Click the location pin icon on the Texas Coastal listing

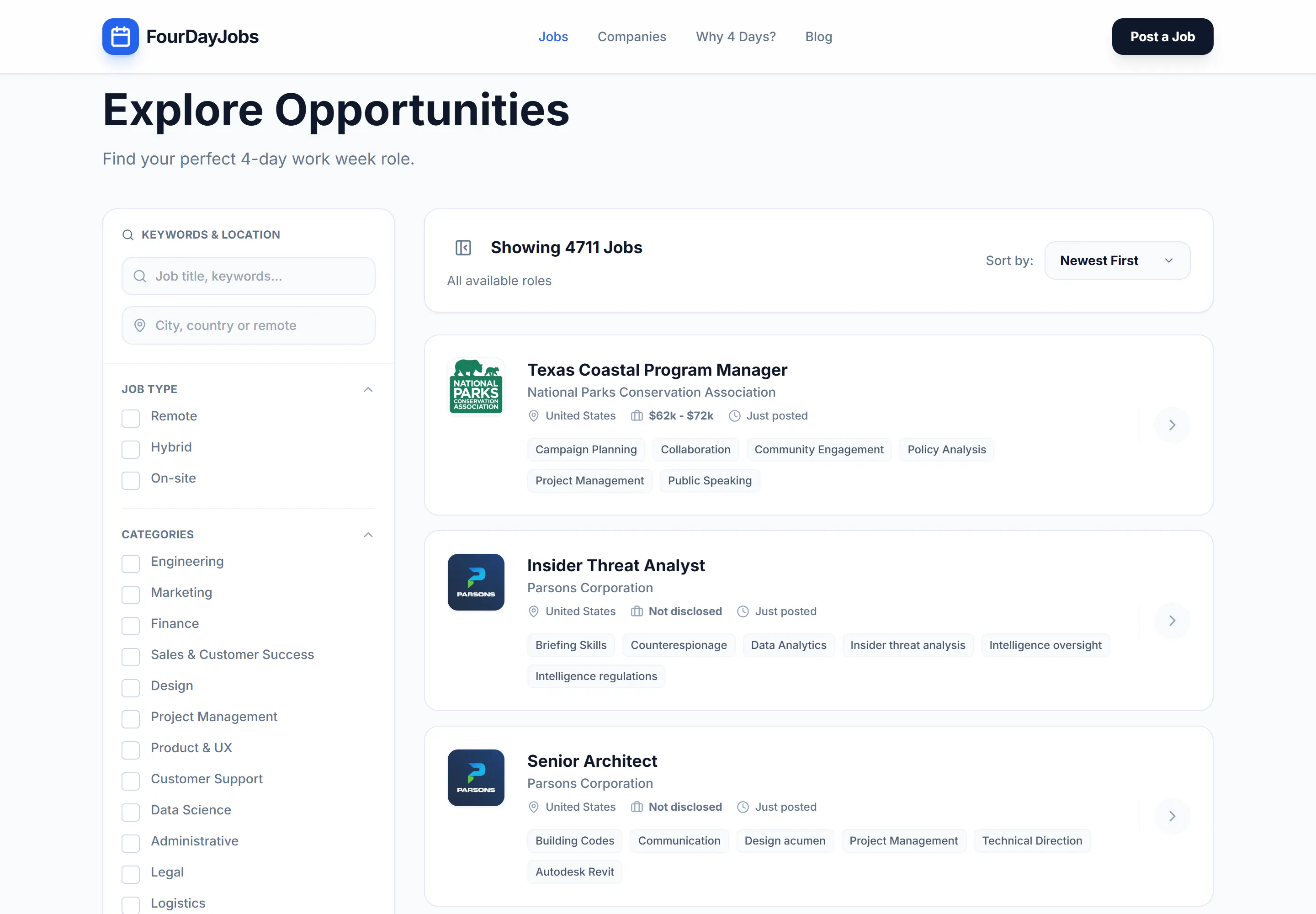tap(533, 416)
